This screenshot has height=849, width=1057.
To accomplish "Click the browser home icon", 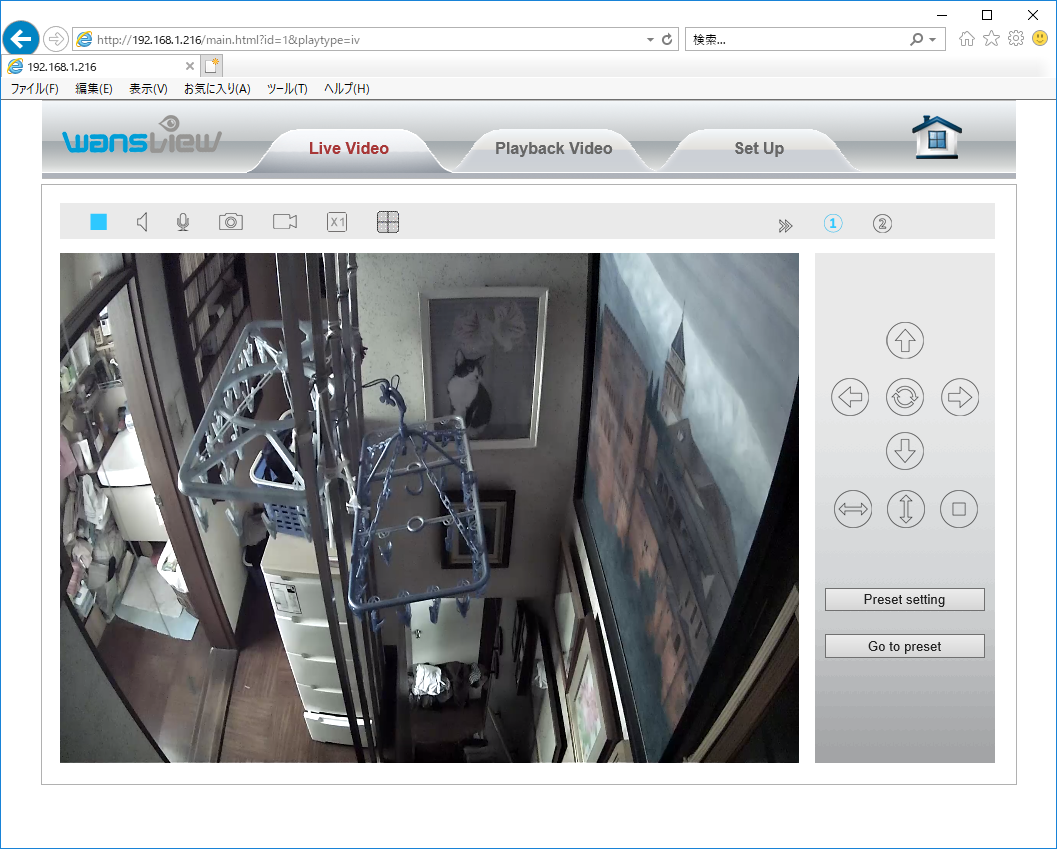I will click(x=967, y=38).
